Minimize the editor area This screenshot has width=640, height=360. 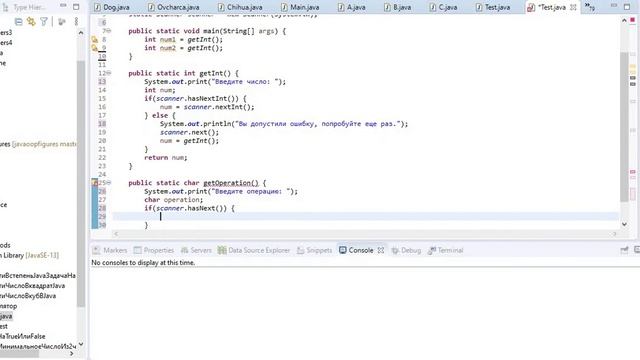(x=614, y=5)
